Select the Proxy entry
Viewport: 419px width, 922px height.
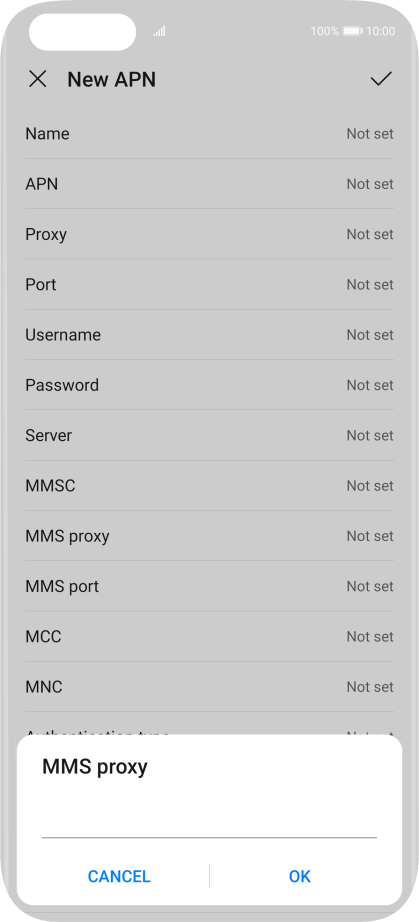tap(209, 234)
